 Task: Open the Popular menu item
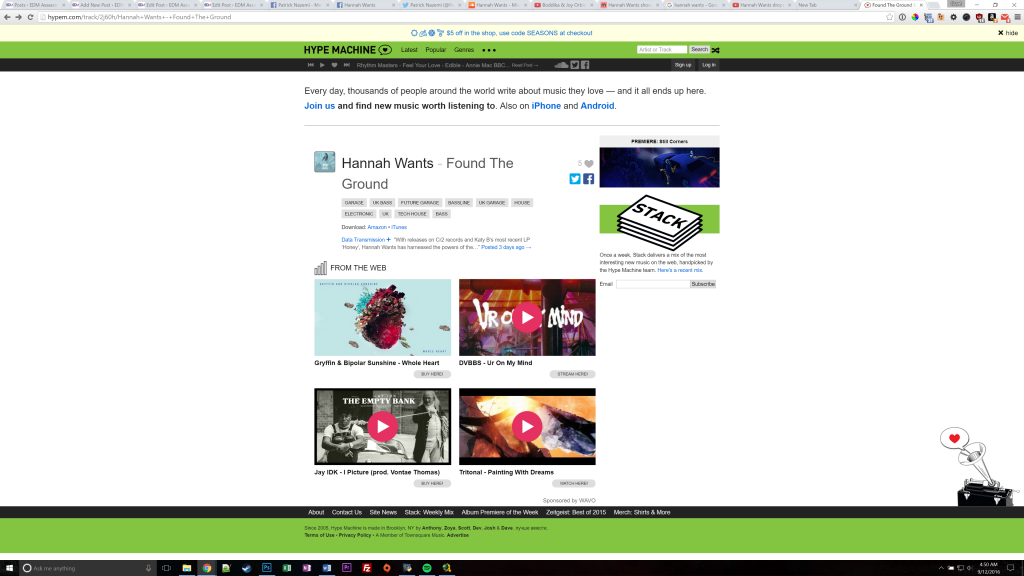(x=436, y=50)
